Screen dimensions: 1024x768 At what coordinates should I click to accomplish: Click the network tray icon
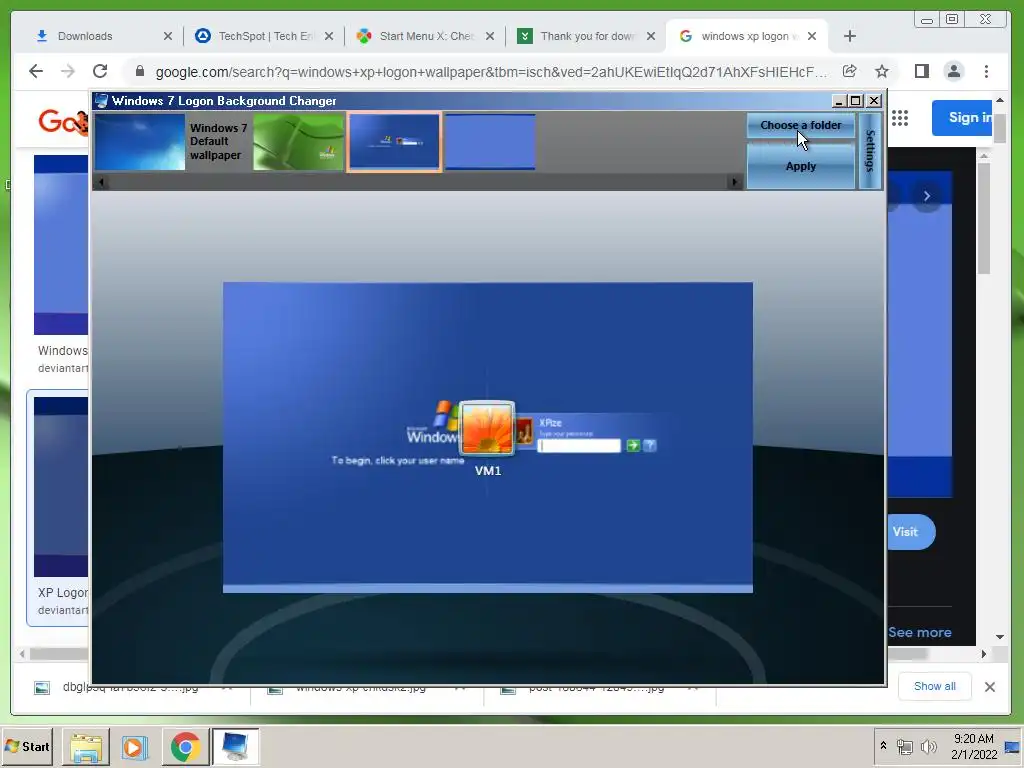(904, 747)
